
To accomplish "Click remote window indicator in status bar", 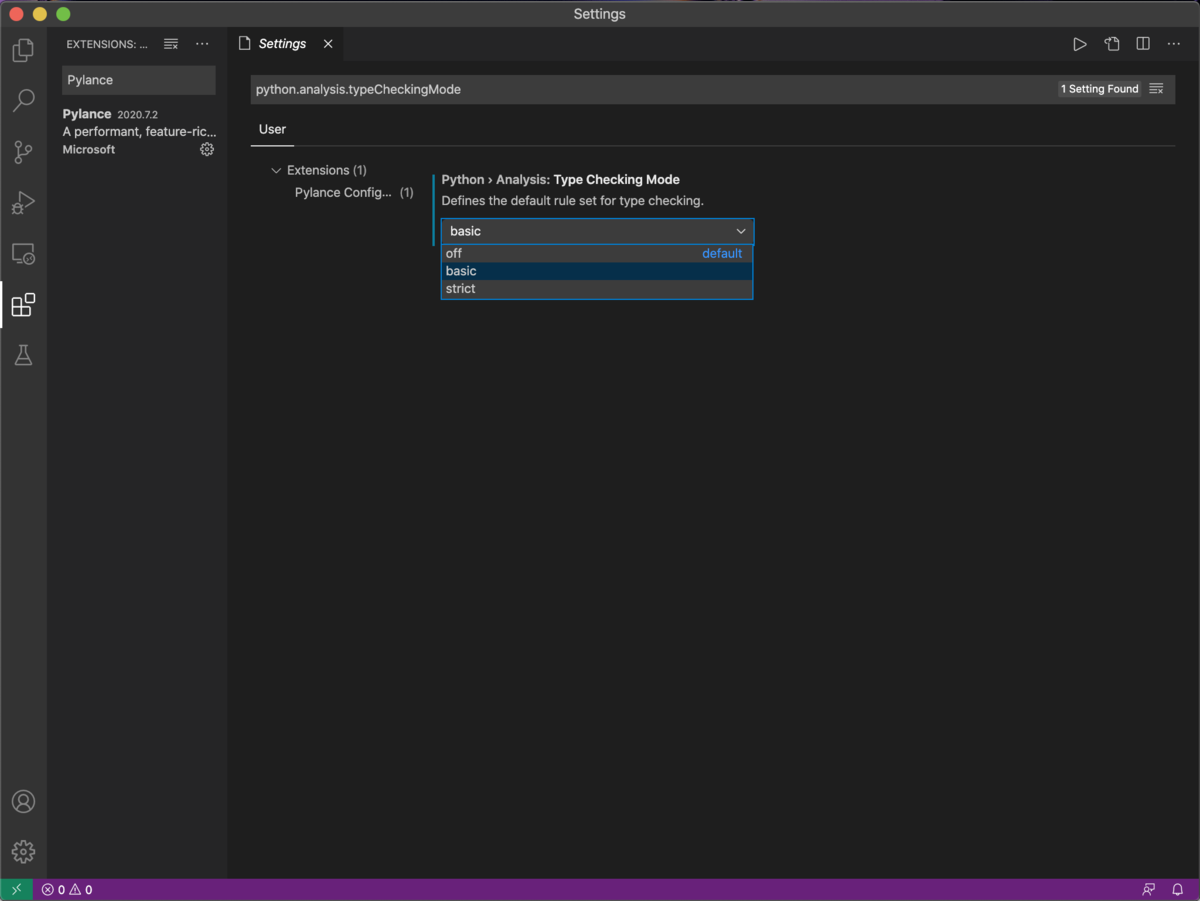I will click(17, 890).
